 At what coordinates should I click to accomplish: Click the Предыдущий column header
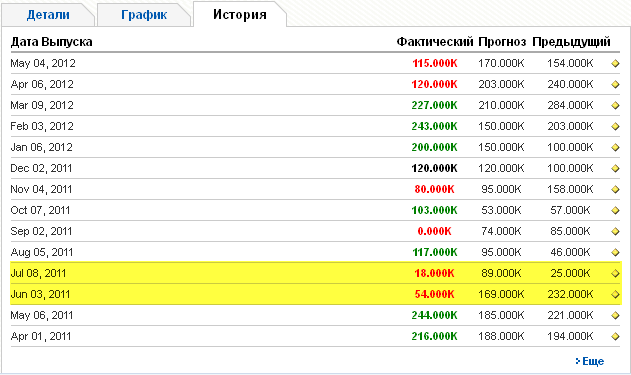[x=571, y=42]
